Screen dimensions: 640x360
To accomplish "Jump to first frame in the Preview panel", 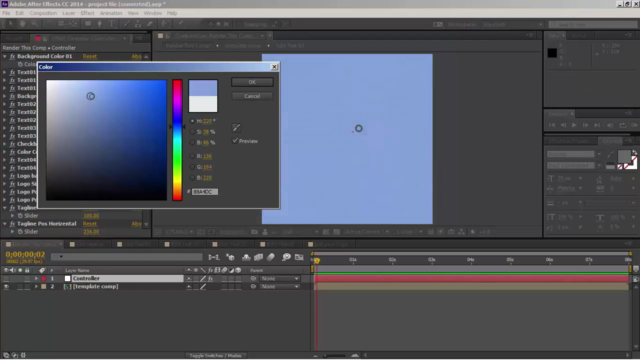I will [552, 125].
